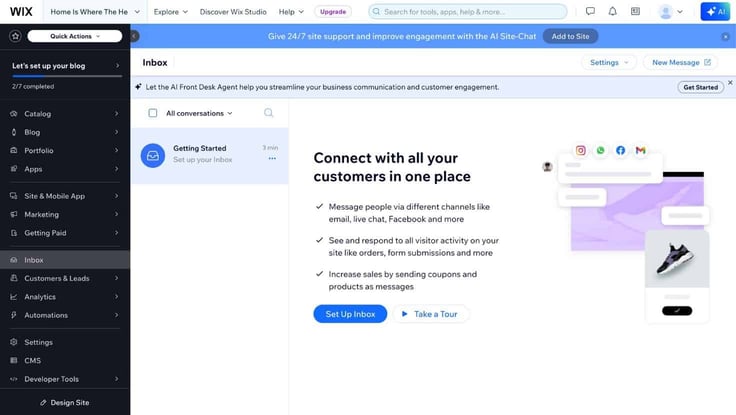Open Discover Wix Studio
This screenshot has height=415, width=736.
point(233,12)
